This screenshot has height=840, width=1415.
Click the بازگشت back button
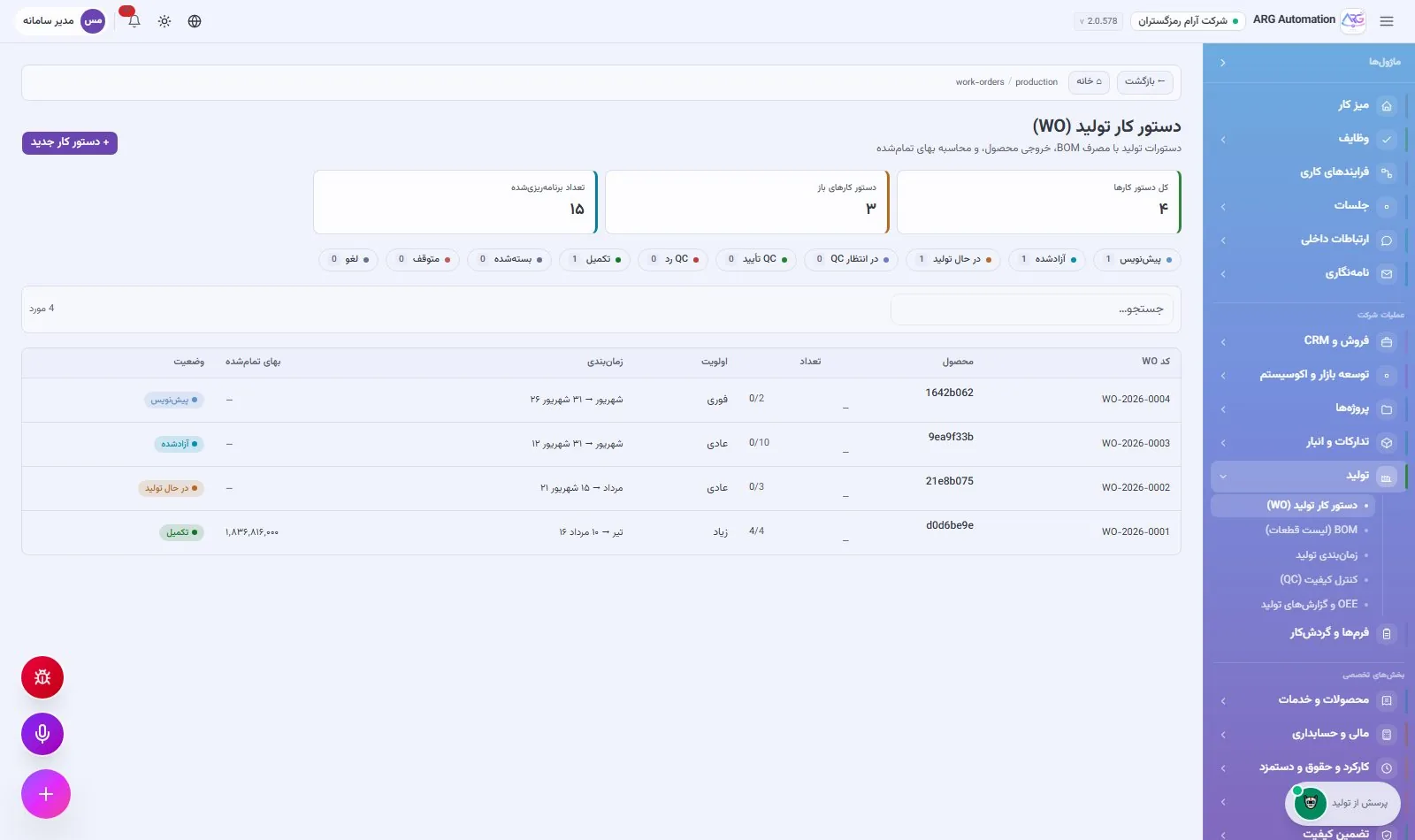[x=1144, y=81]
